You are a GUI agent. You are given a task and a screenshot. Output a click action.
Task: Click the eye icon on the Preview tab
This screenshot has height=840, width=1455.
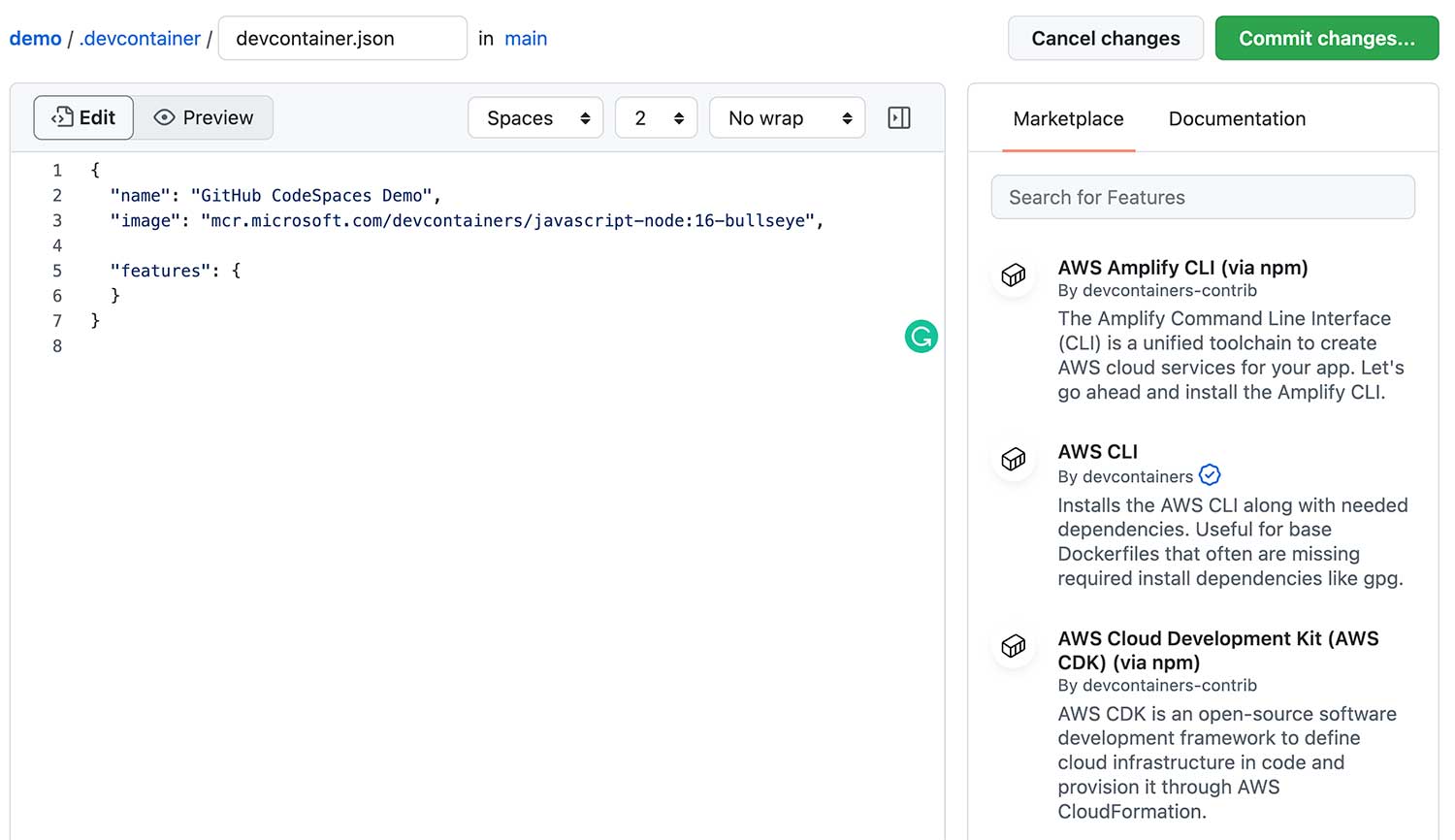click(164, 118)
